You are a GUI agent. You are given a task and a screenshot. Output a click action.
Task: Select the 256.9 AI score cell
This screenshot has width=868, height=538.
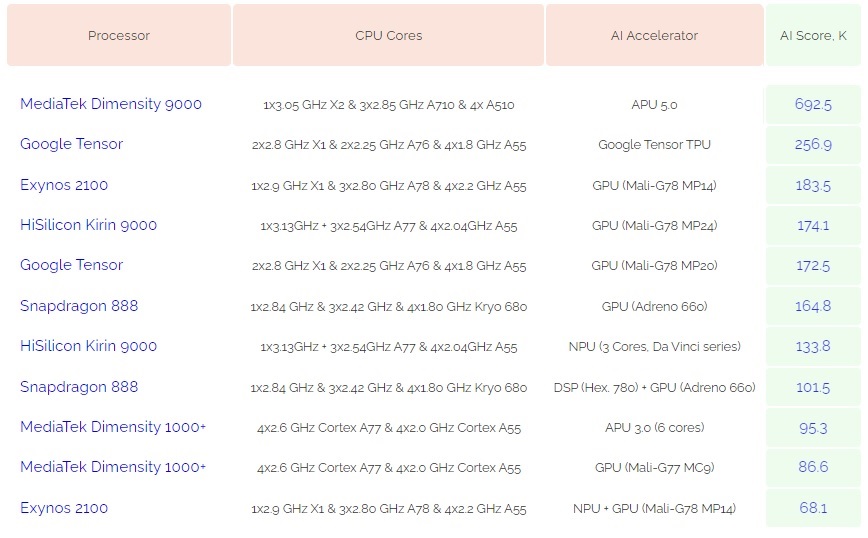[x=813, y=144]
